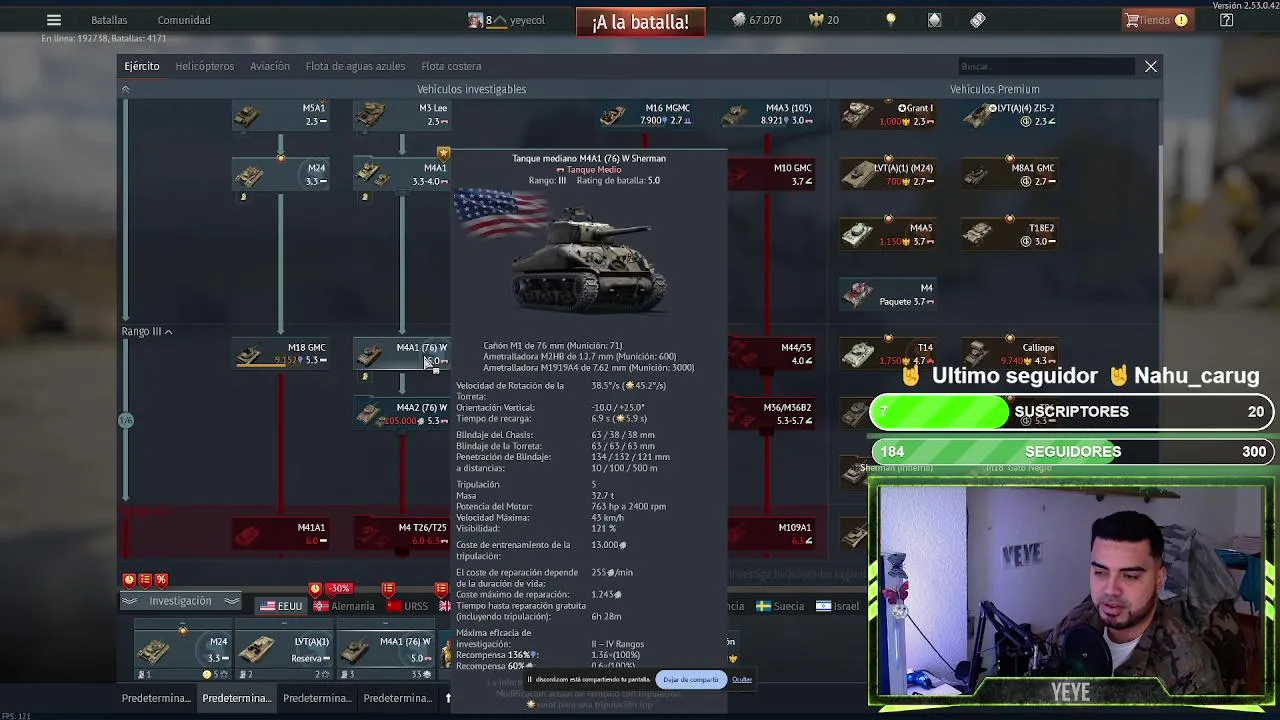1280x720 pixels.
Task: Open the yeyecol player profile
Action: point(507,20)
